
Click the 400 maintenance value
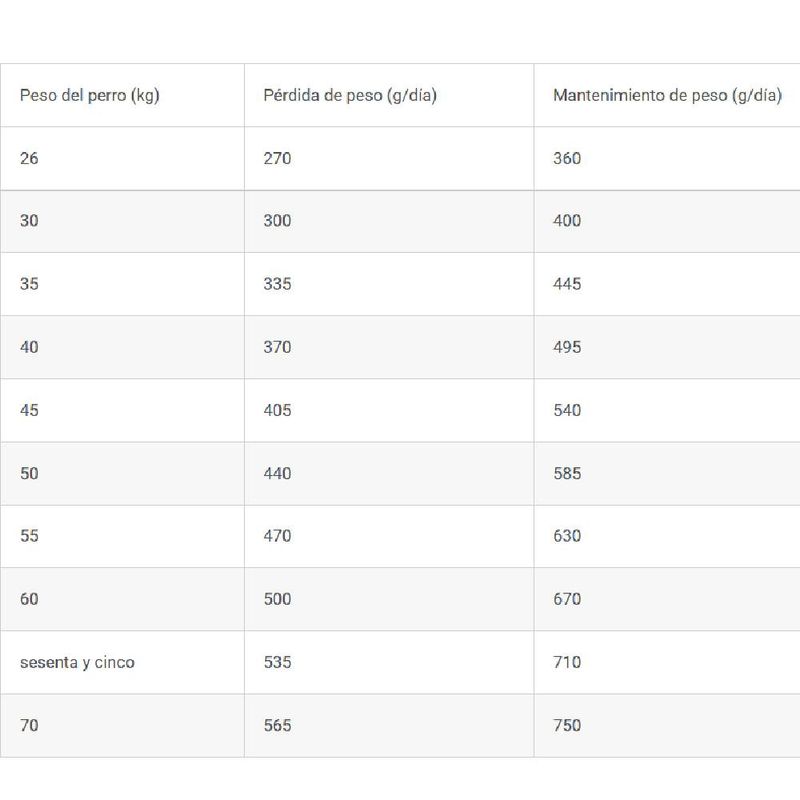coord(567,221)
